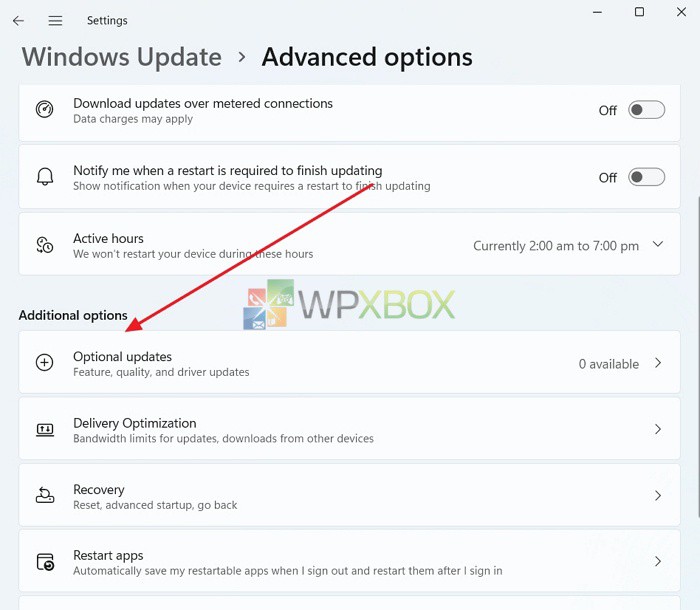The height and width of the screenshot is (610, 700).
Task: Open the Delivery Optimization label
Action: pos(135,423)
